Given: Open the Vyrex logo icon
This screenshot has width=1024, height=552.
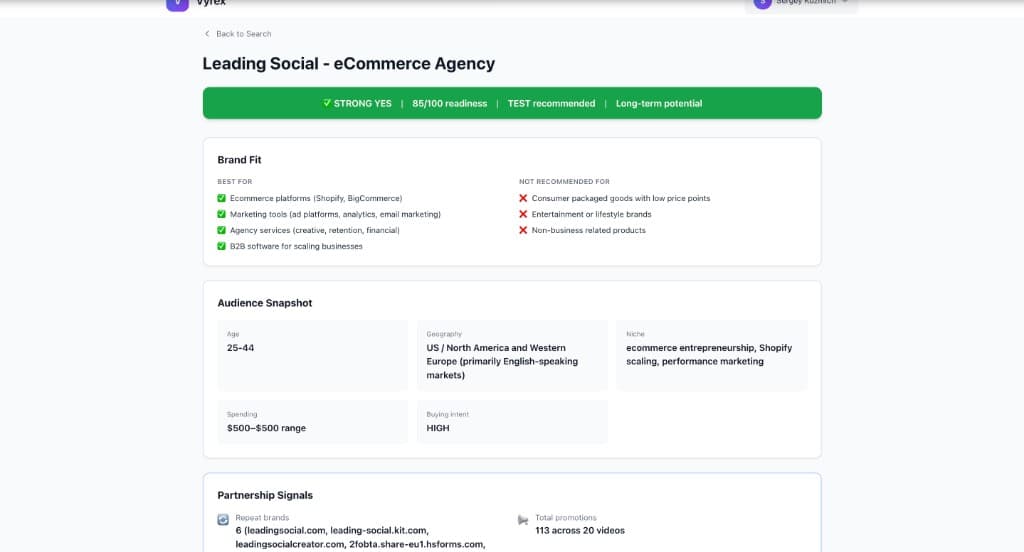Looking at the screenshot, I should (x=178, y=4).
